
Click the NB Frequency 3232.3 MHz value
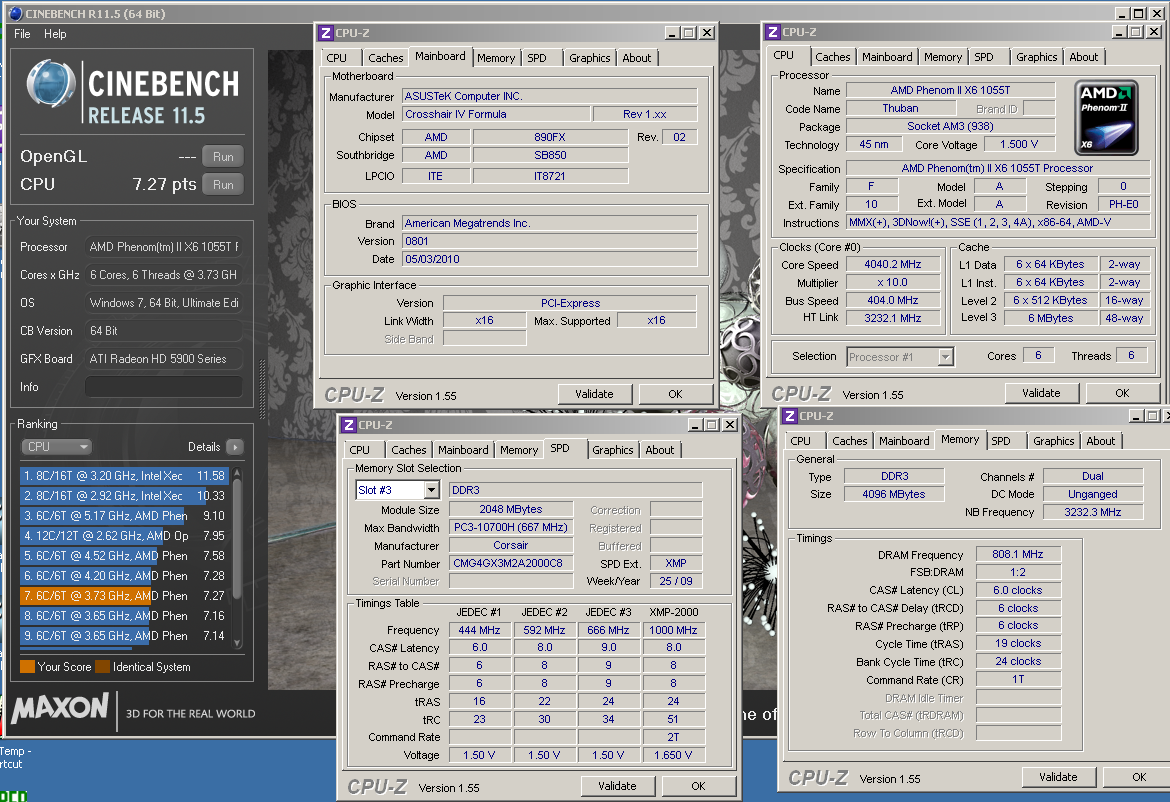pyautogui.click(x=1092, y=512)
